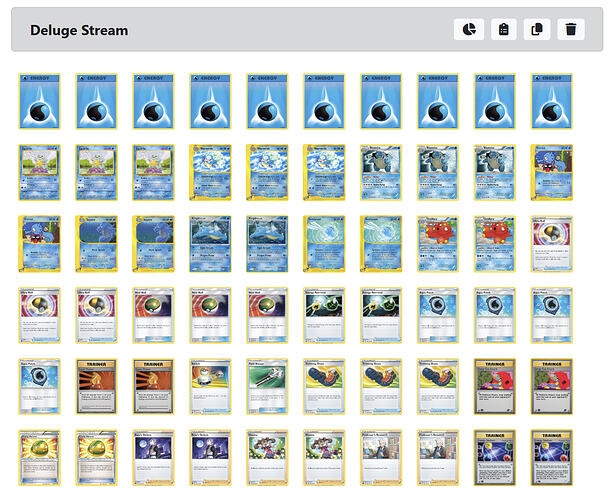Open the deck statistics pie chart

pyautogui.click(x=469, y=29)
